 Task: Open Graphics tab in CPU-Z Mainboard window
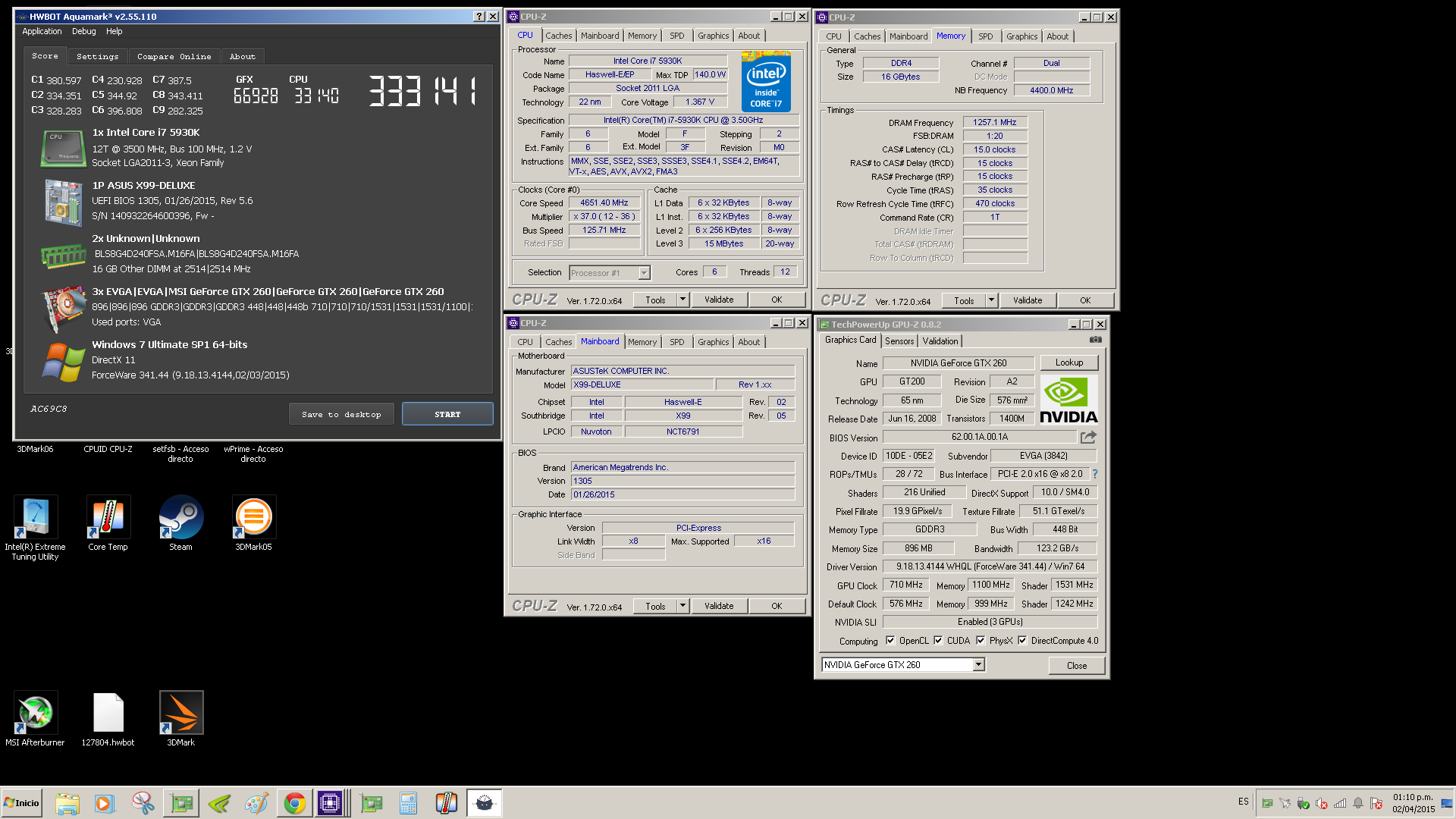pyautogui.click(x=713, y=342)
